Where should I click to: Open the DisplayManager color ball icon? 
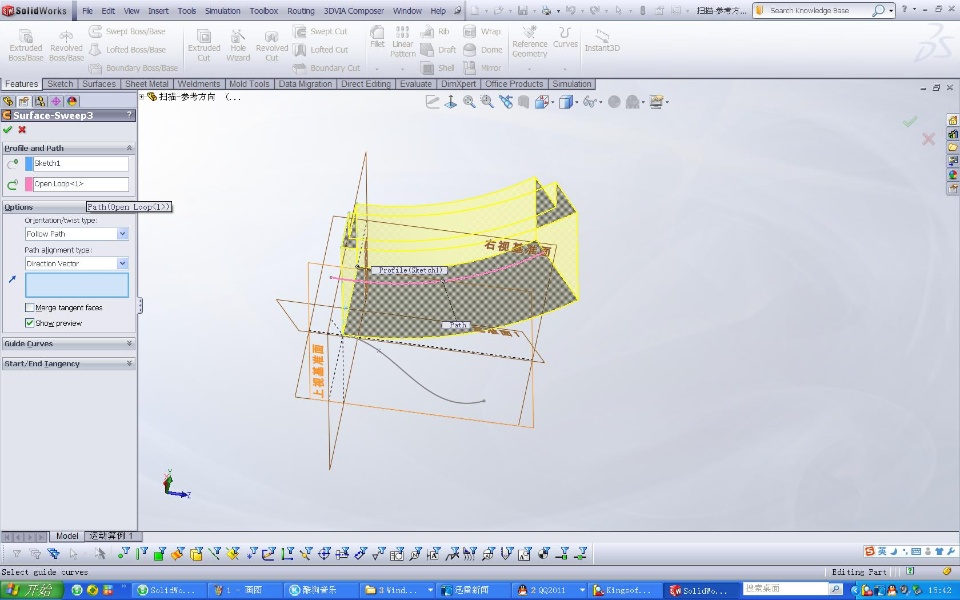tap(72, 101)
